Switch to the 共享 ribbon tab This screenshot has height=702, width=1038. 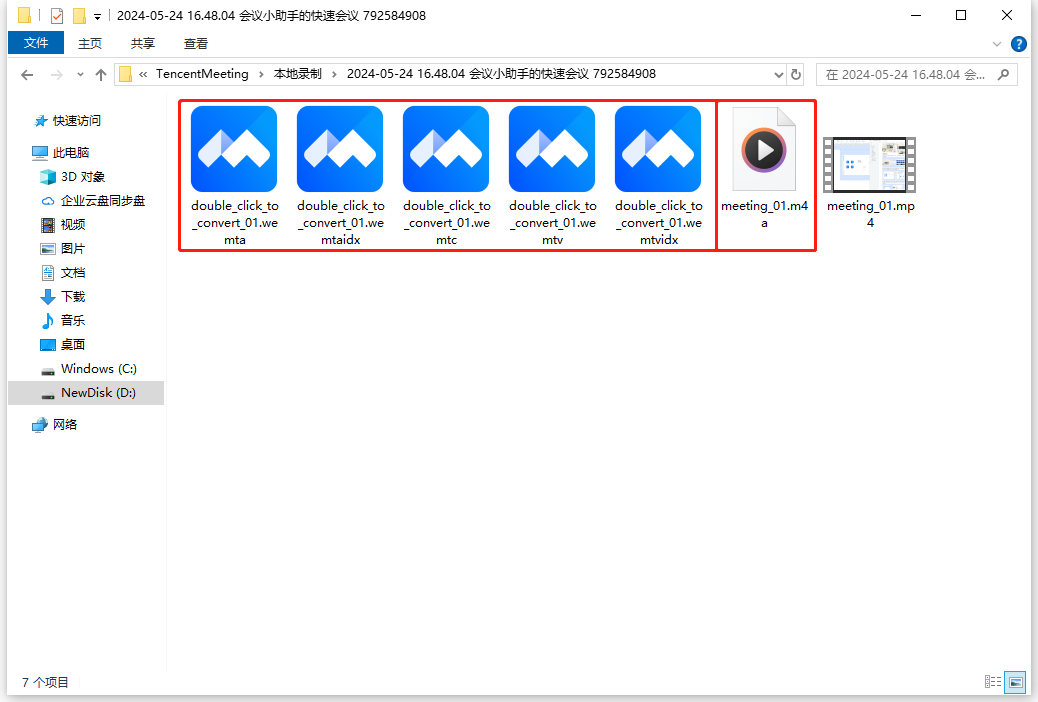coord(142,44)
